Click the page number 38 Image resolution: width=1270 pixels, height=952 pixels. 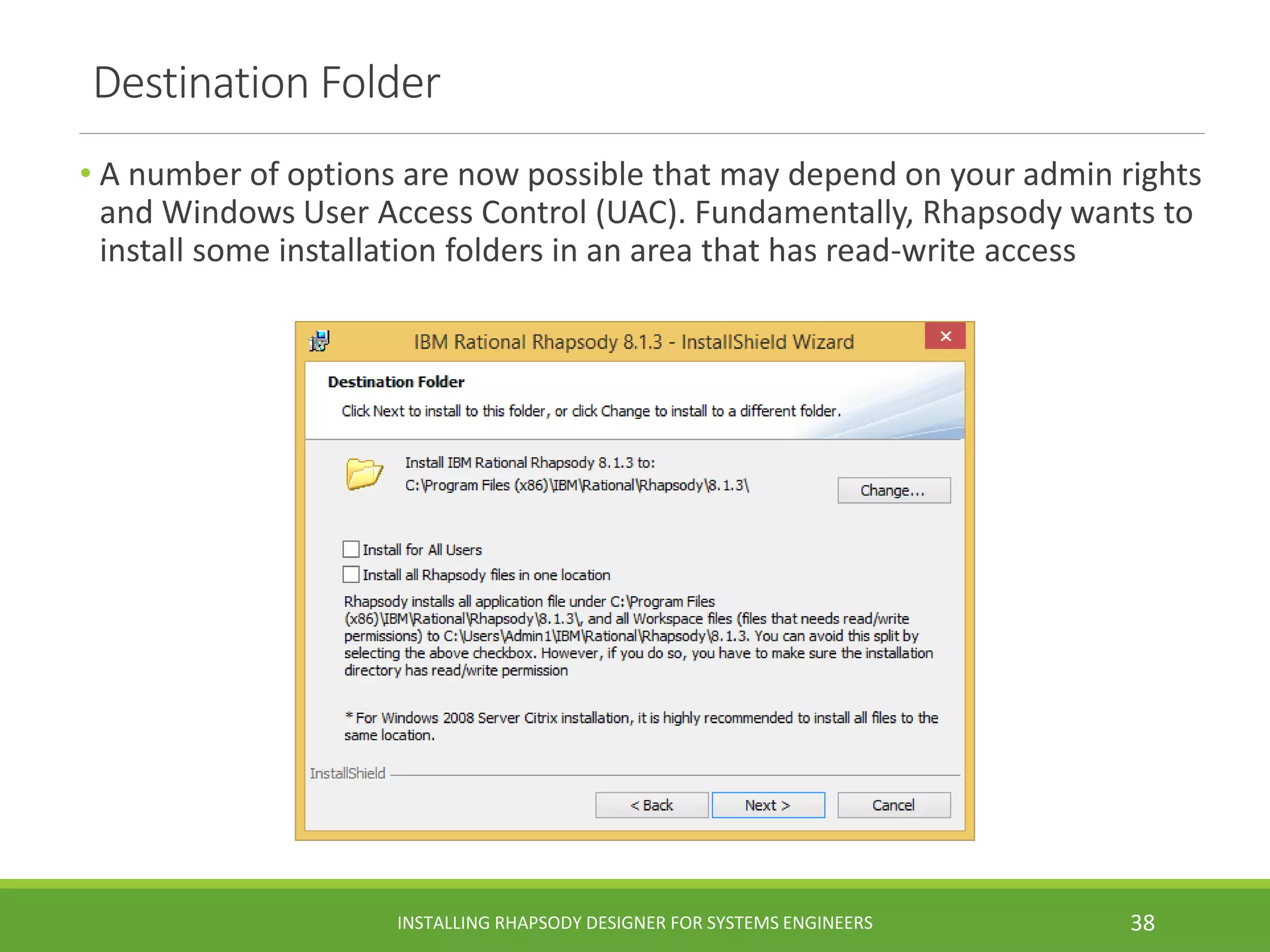(1142, 923)
